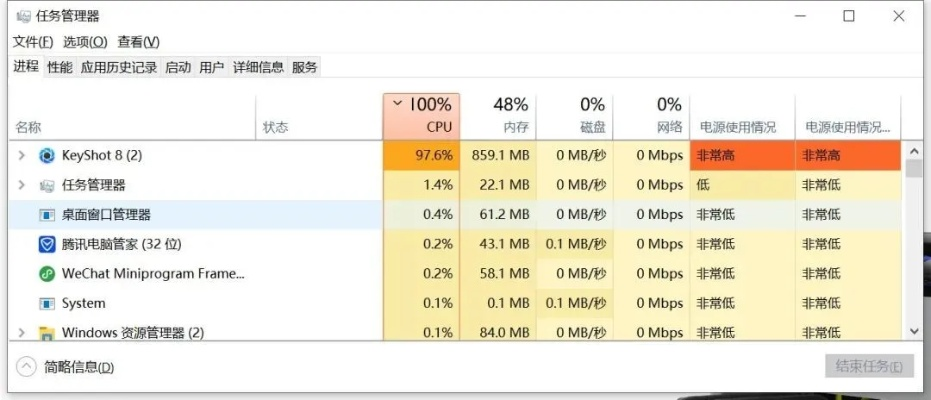Open the 查看(V) menu
Image resolution: width=931 pixels, height=400 pixels.
pyautogui.click(x=138, y=42)
